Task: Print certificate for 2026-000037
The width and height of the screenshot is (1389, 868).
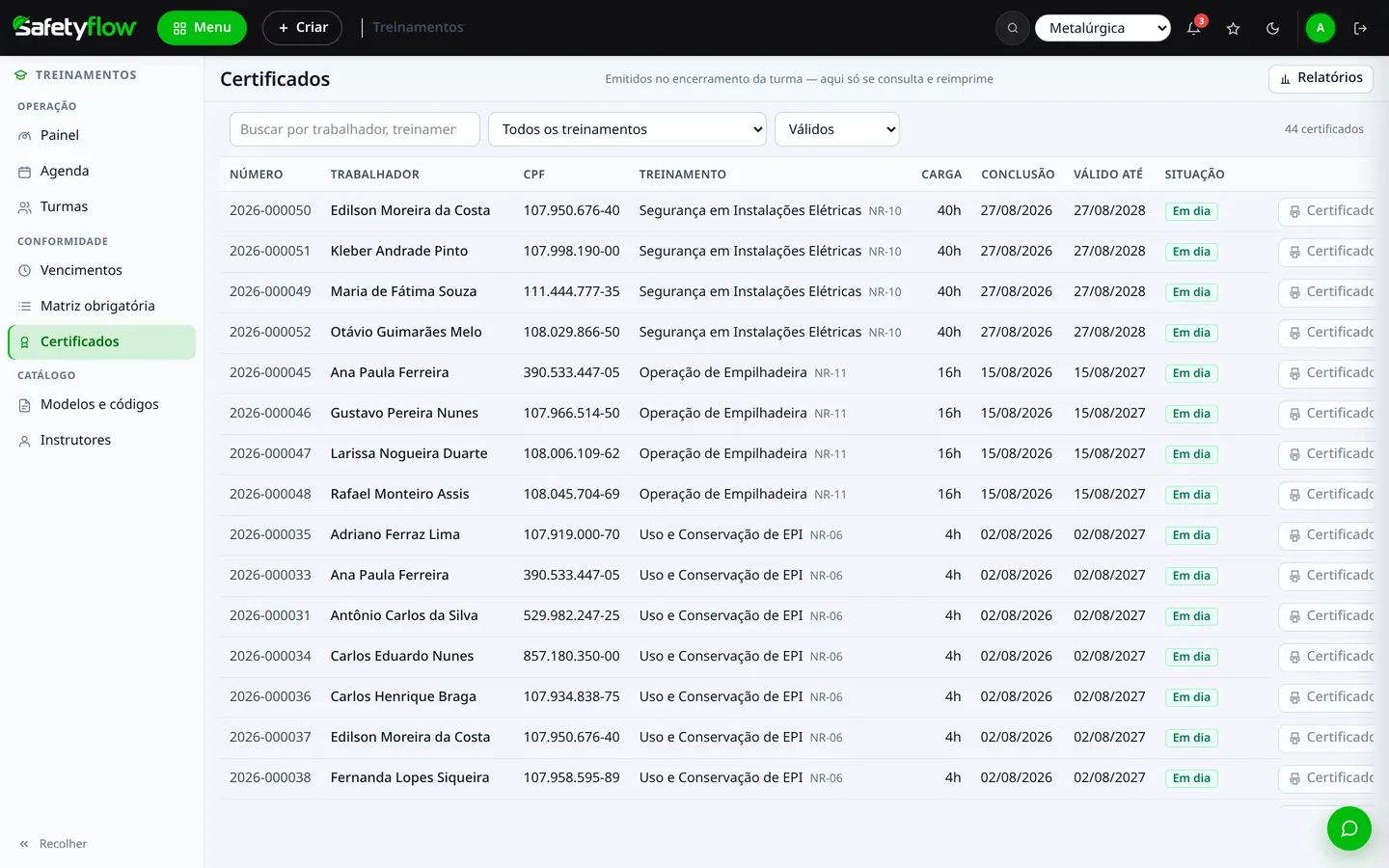Action: pyautogui.click(x=1328, y=738)
